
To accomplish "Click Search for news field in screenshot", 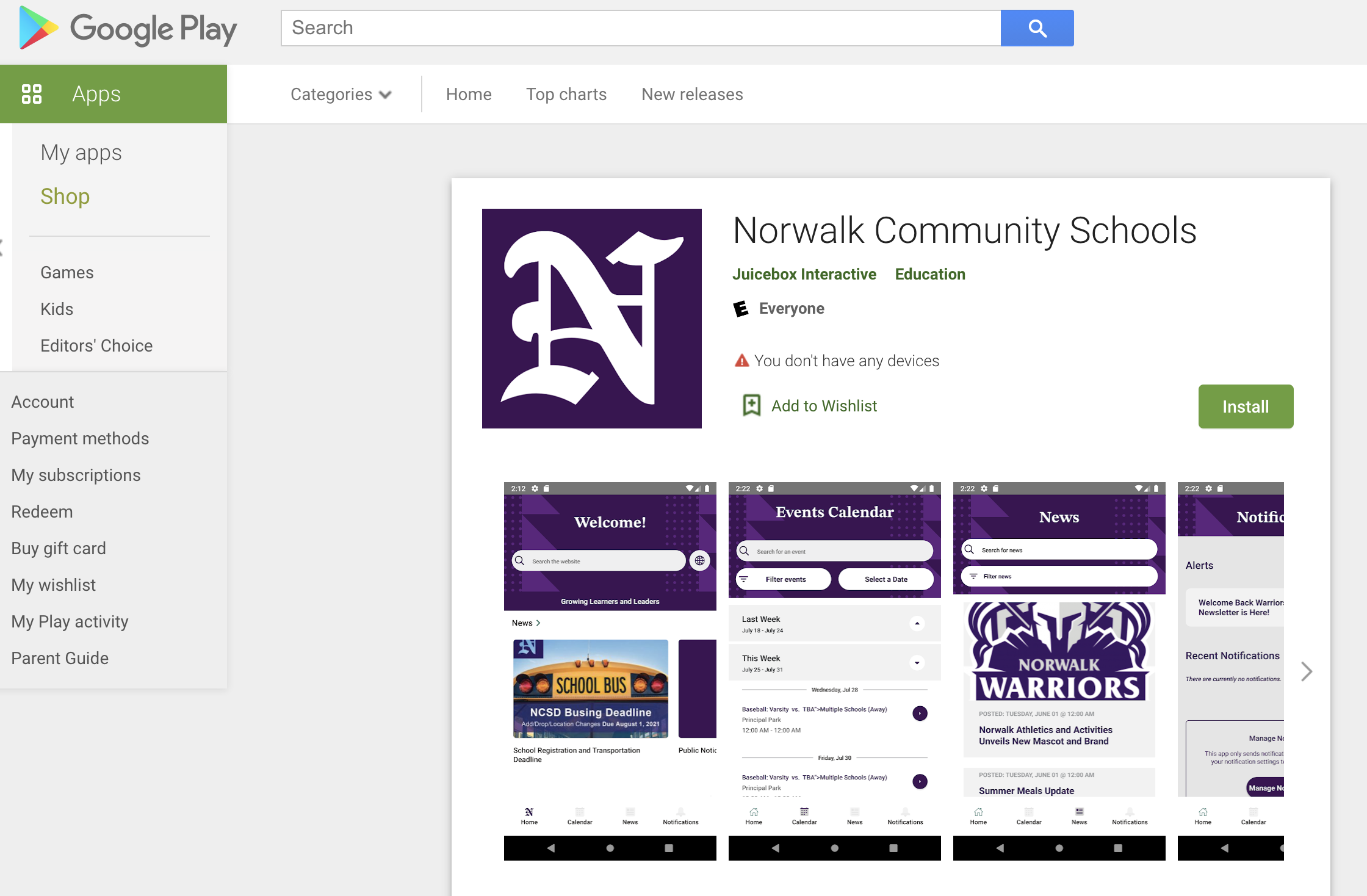I will coord(1059,550).
